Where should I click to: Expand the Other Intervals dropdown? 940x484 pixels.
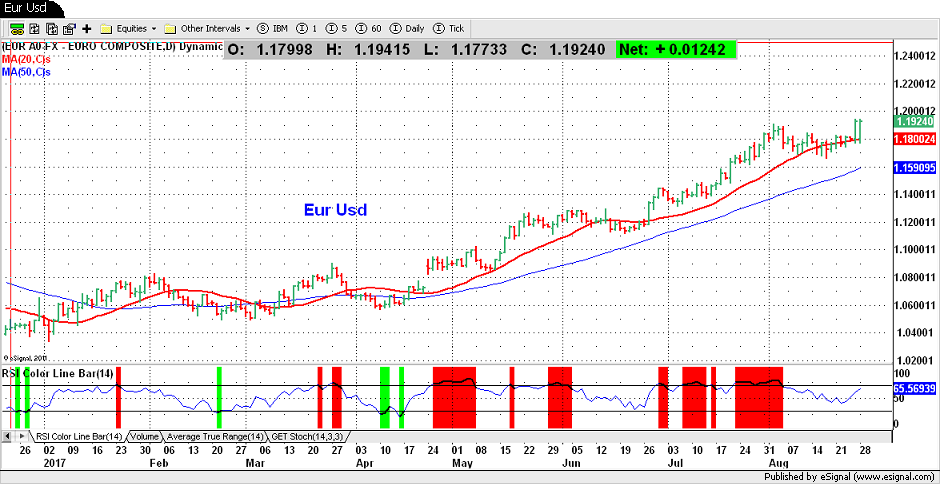[207, 29]
